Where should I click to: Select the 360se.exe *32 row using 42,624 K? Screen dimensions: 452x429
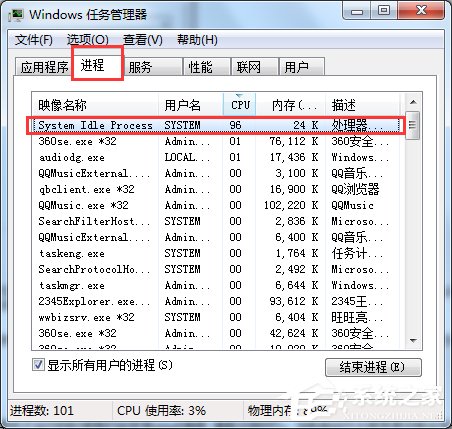(216, 333)
